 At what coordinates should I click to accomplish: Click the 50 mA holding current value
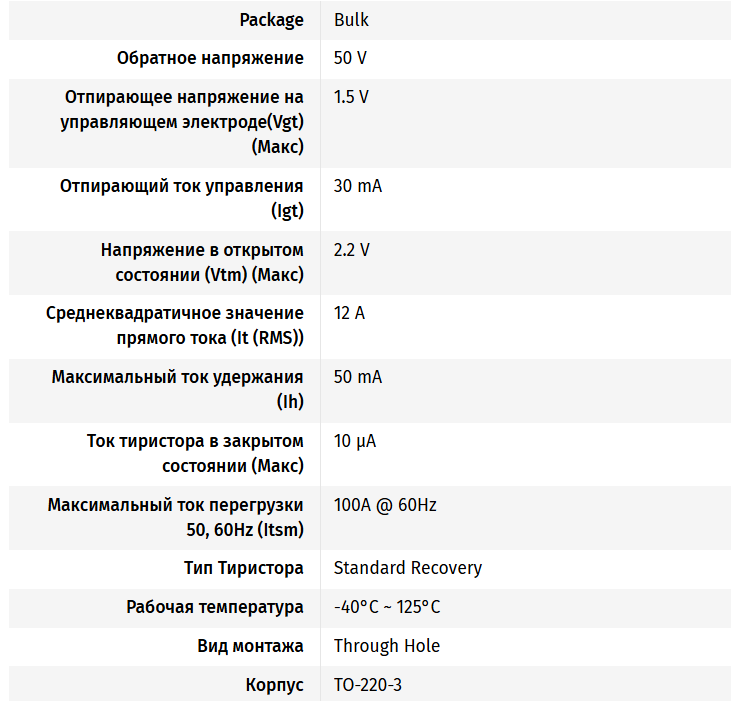(357, 377)
